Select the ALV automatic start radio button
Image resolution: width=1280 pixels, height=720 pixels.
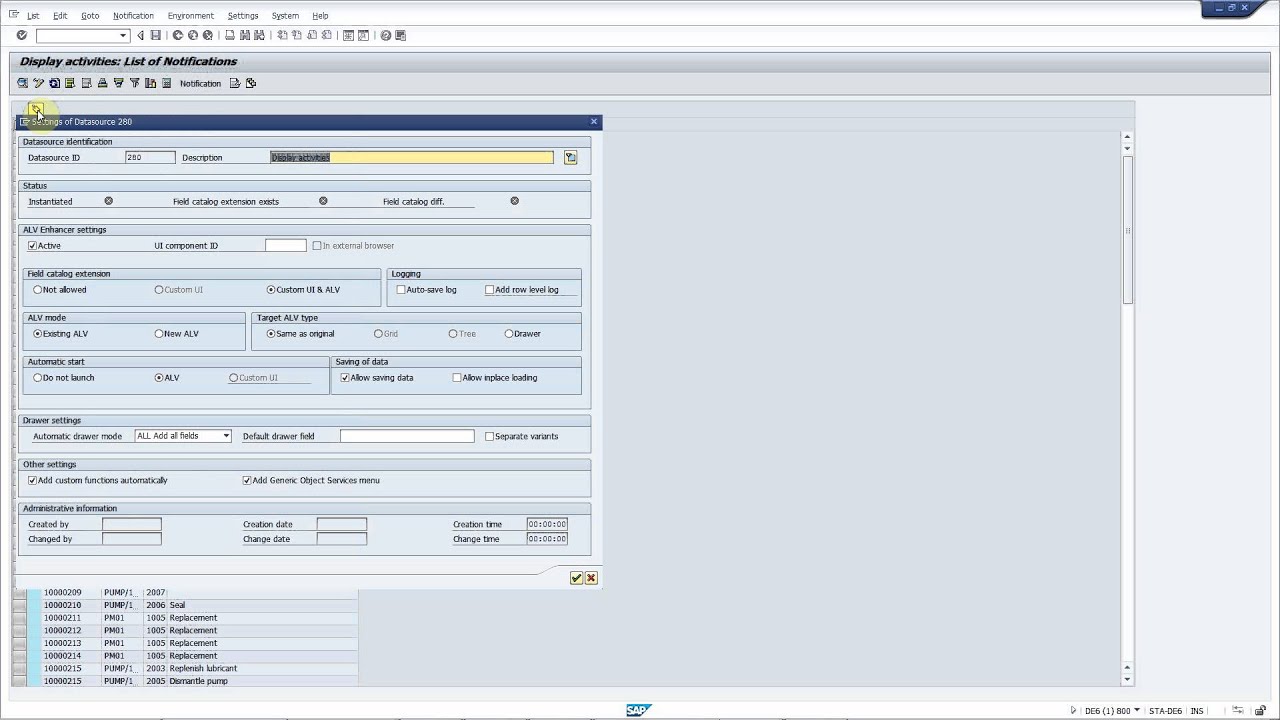tap(159, 378)
